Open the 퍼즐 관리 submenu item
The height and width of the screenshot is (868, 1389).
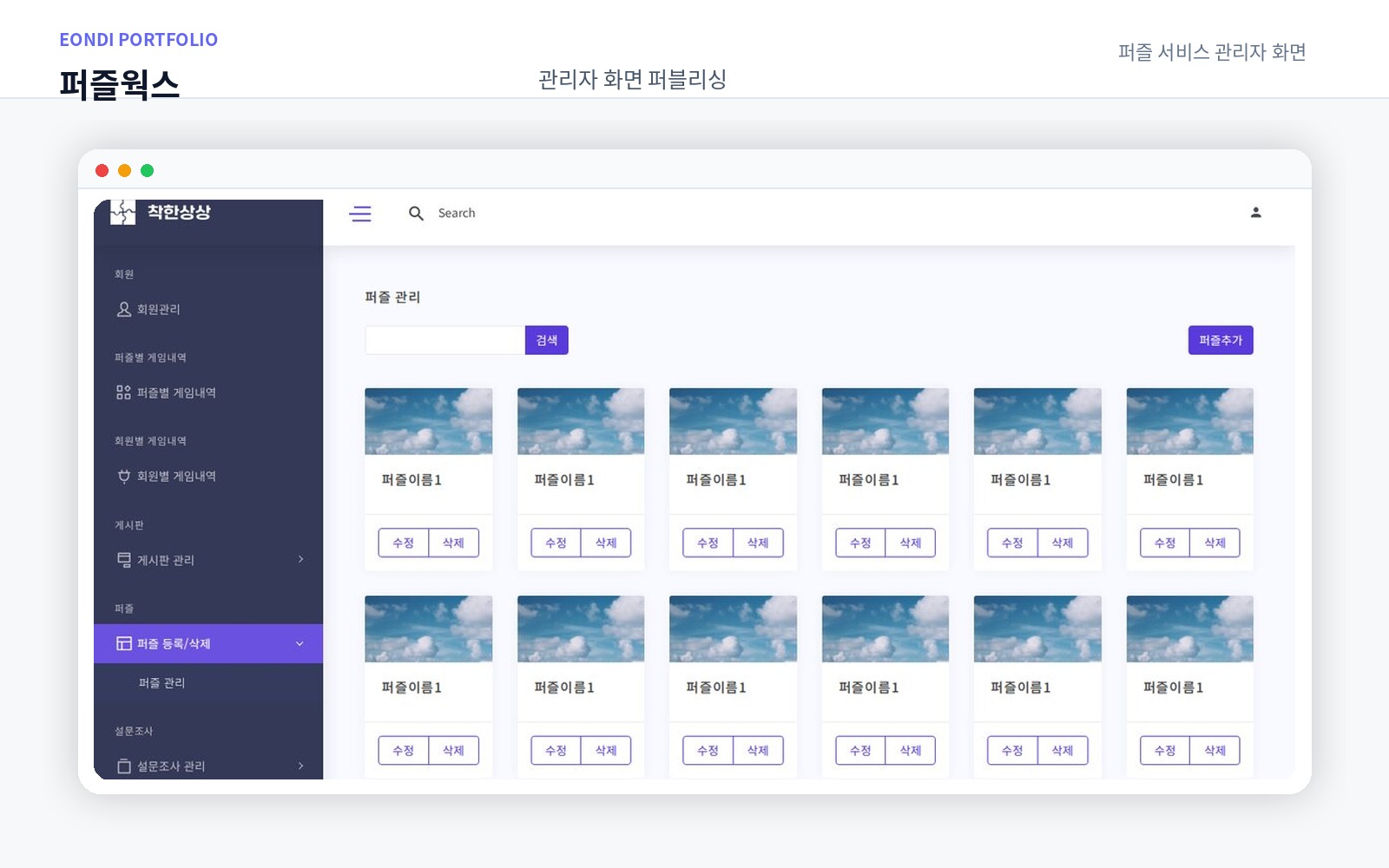click(x=162, y=683)
